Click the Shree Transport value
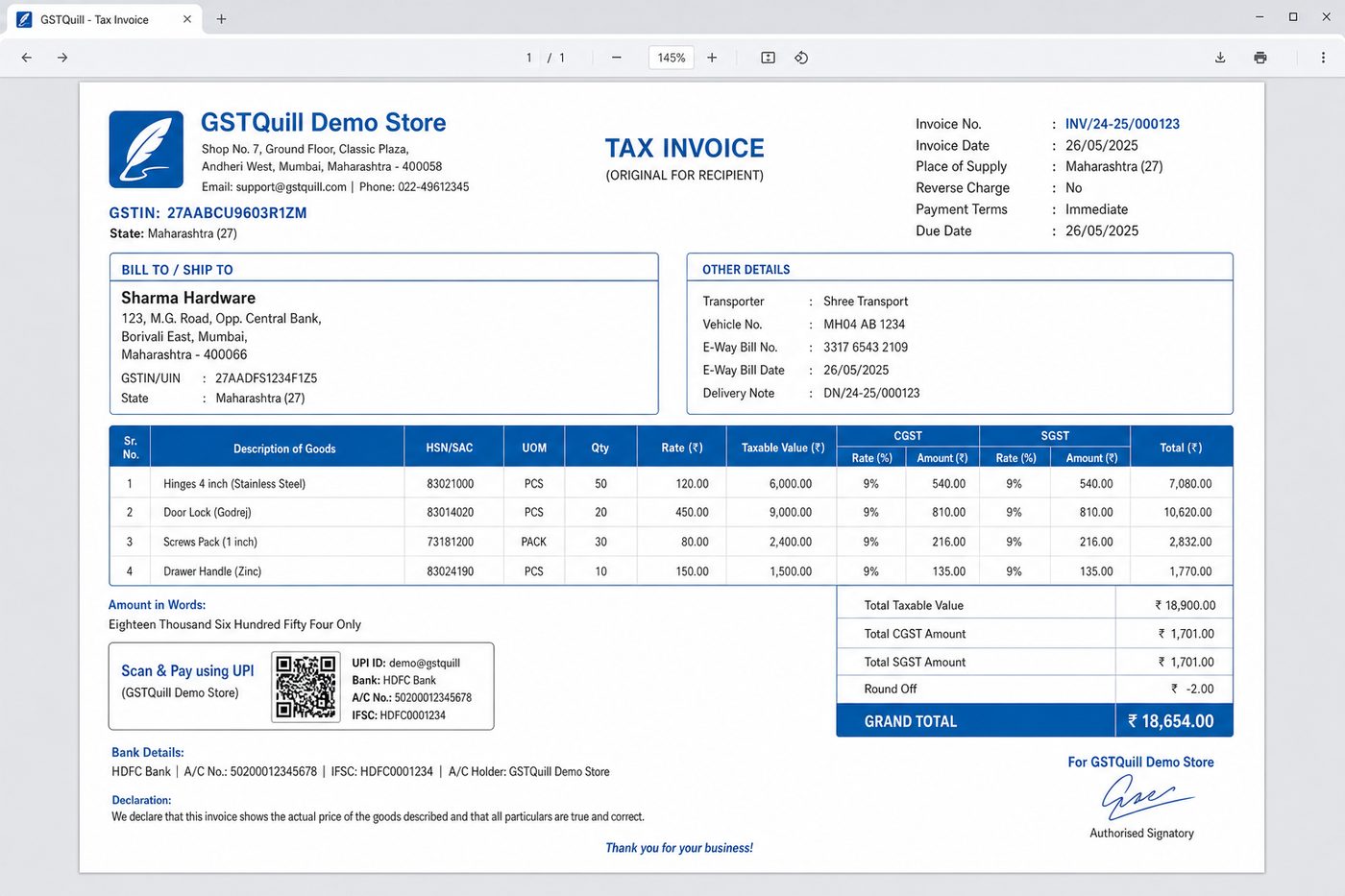Screen dimensions: 1345x896 pos(866,302)
